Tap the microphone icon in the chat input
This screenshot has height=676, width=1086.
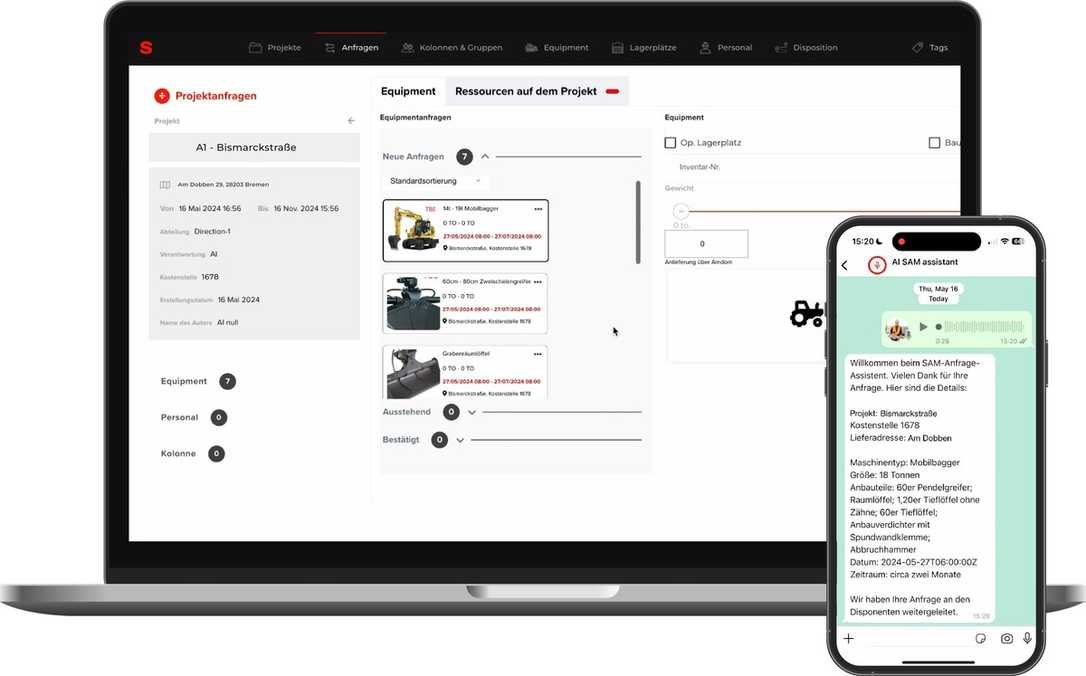tap(1027, 638)
